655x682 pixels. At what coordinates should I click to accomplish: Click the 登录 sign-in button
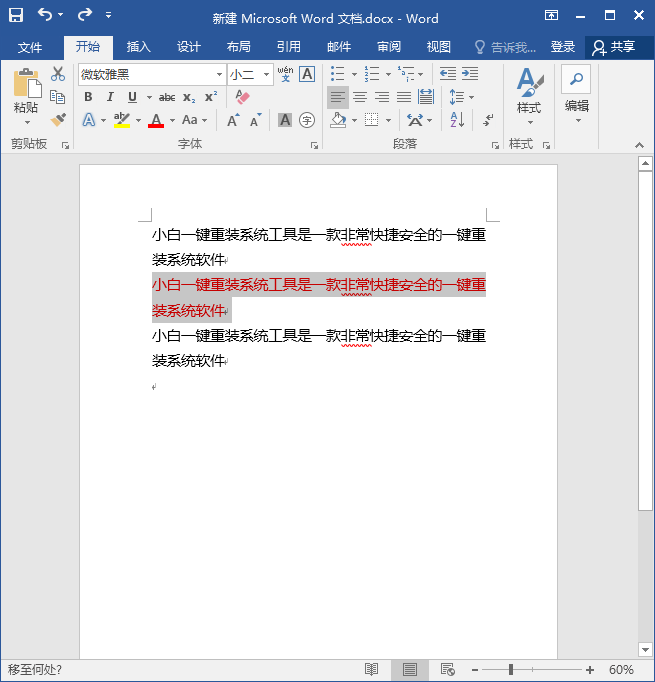pyautogui.click(x=563, y=47)
